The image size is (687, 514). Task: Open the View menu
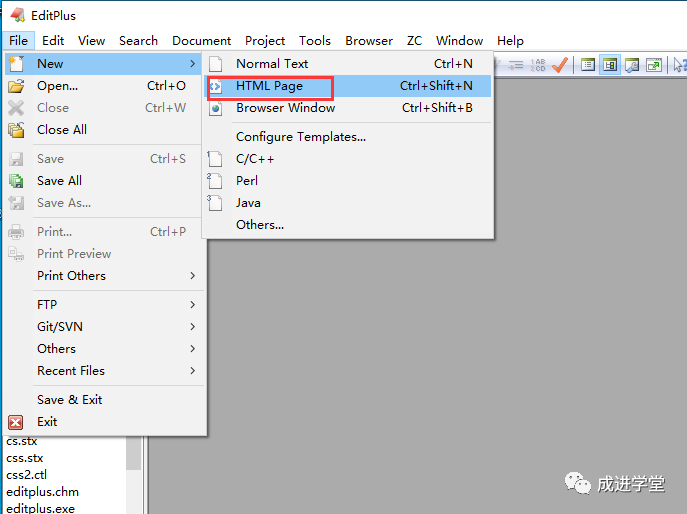92,41
